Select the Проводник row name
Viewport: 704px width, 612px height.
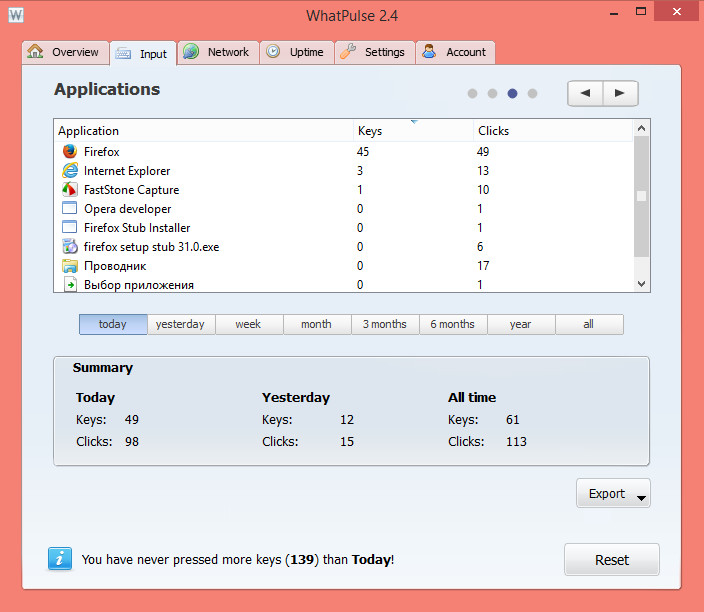[115, 266]
